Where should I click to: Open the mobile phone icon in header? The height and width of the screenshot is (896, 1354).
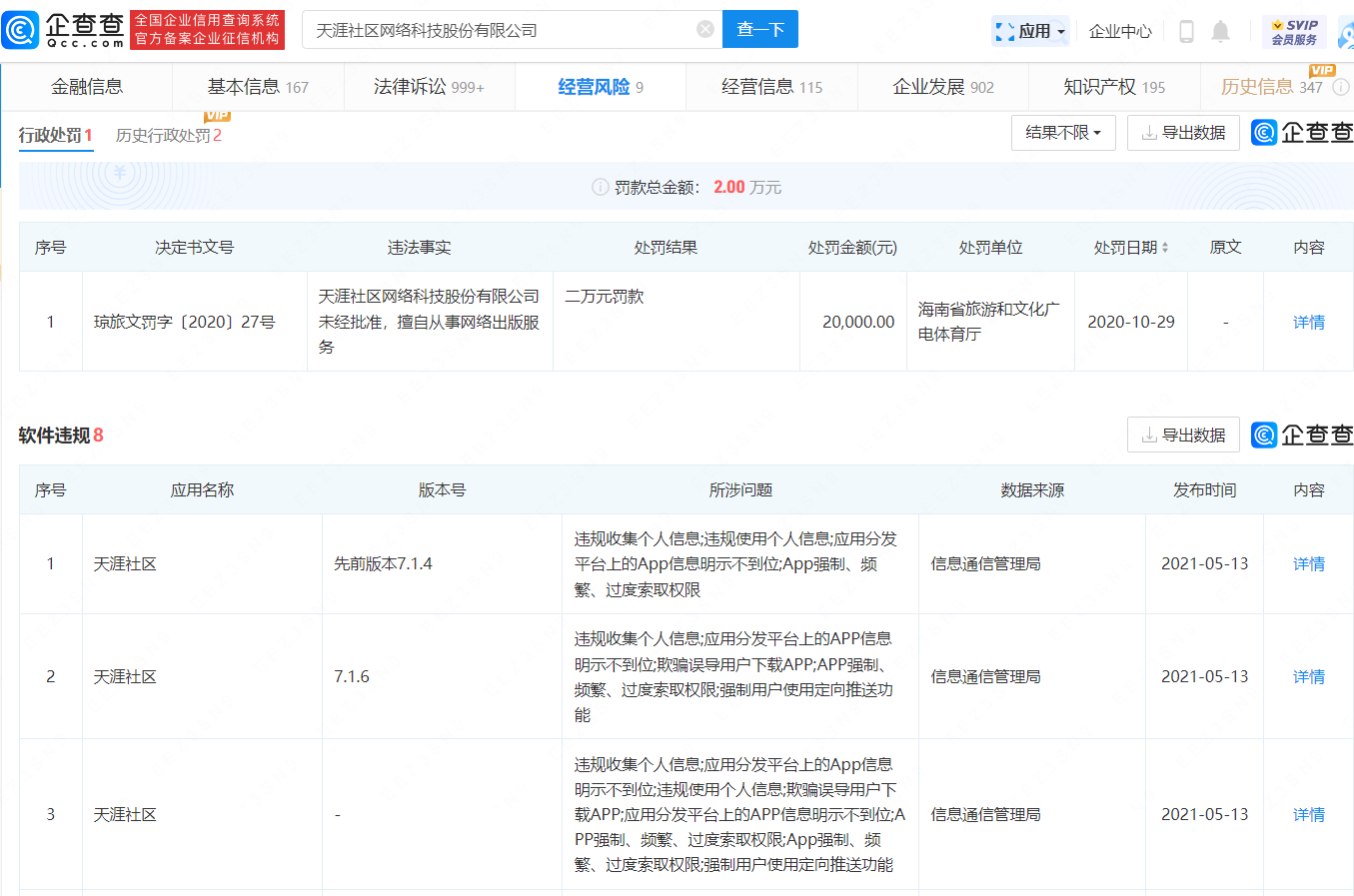[1185, 31]
